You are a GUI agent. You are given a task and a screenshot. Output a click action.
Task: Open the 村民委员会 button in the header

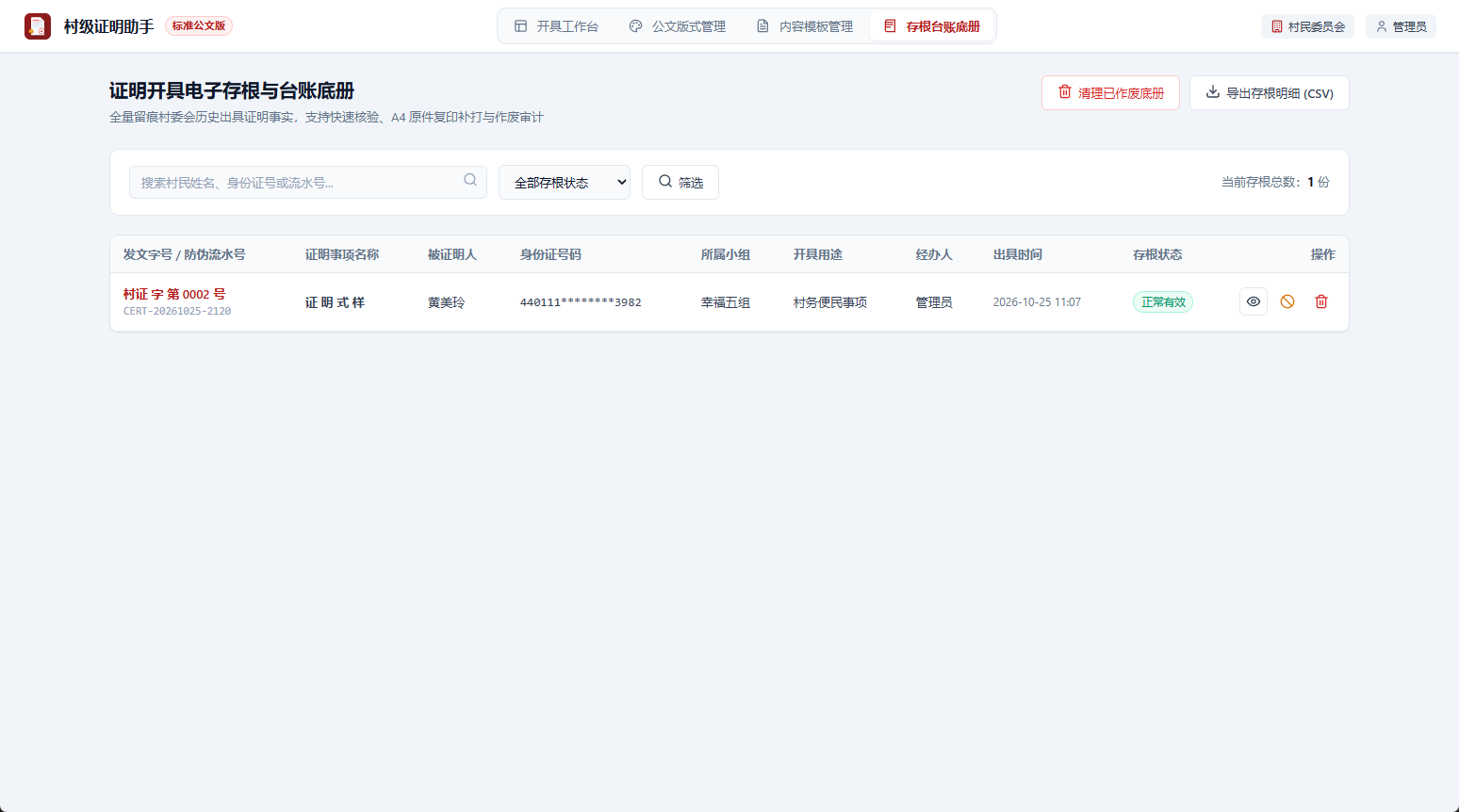tap(1307, 26)
